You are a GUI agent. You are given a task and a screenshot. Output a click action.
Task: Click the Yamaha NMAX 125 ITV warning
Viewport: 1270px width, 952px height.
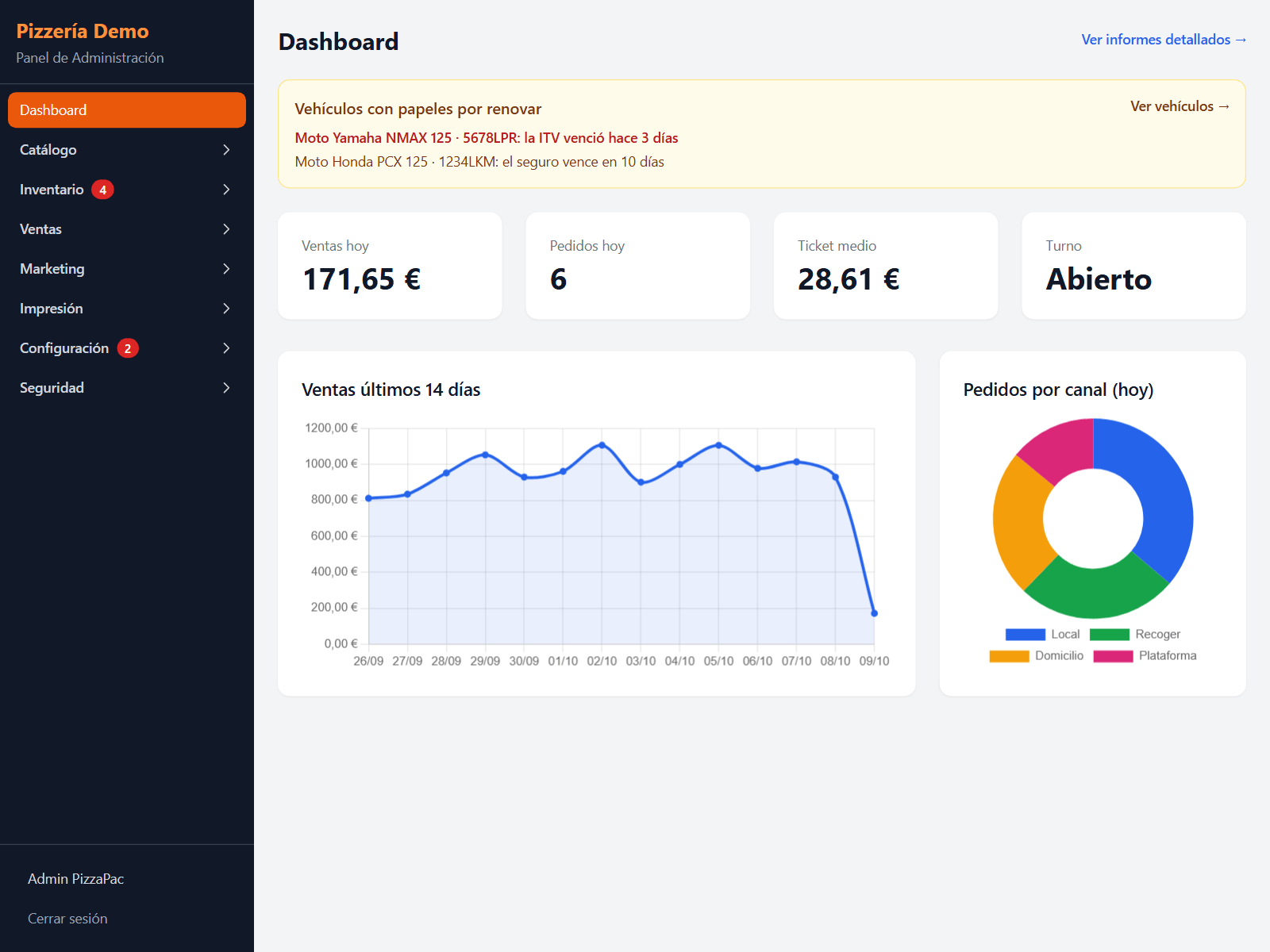pos(487,138)
